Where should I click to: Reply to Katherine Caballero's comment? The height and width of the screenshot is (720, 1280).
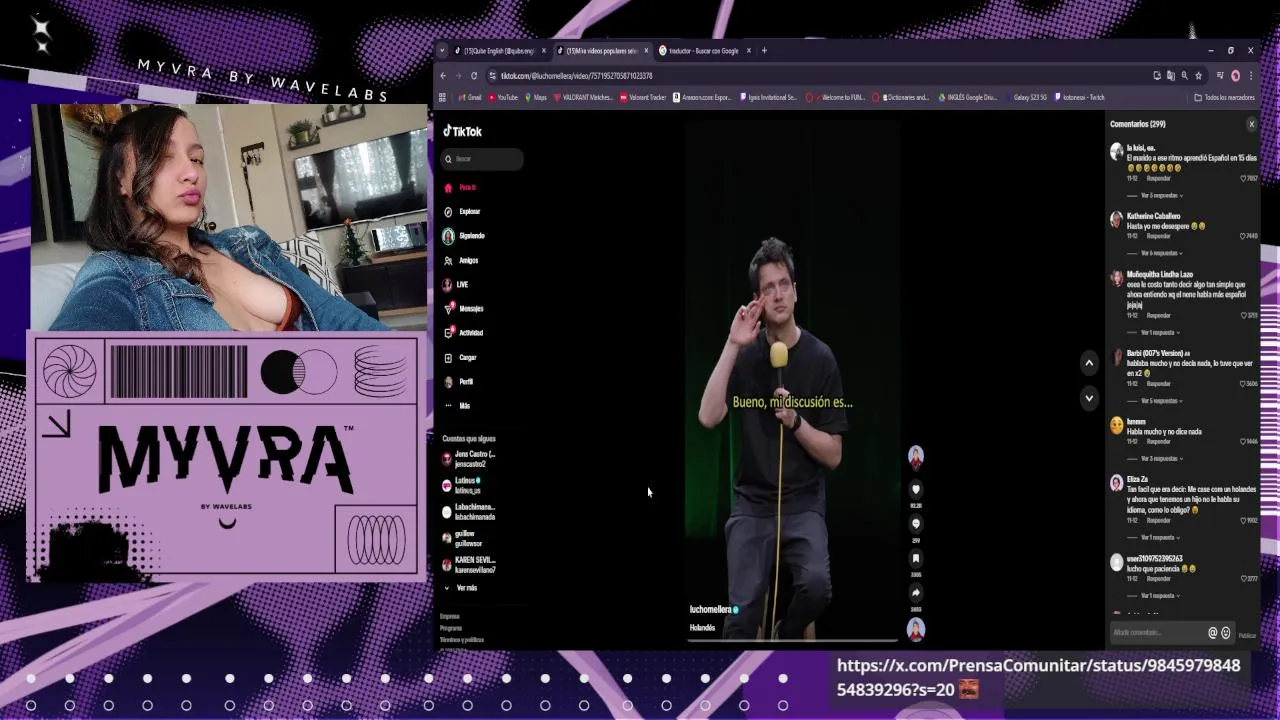(x=1158, y=237)
